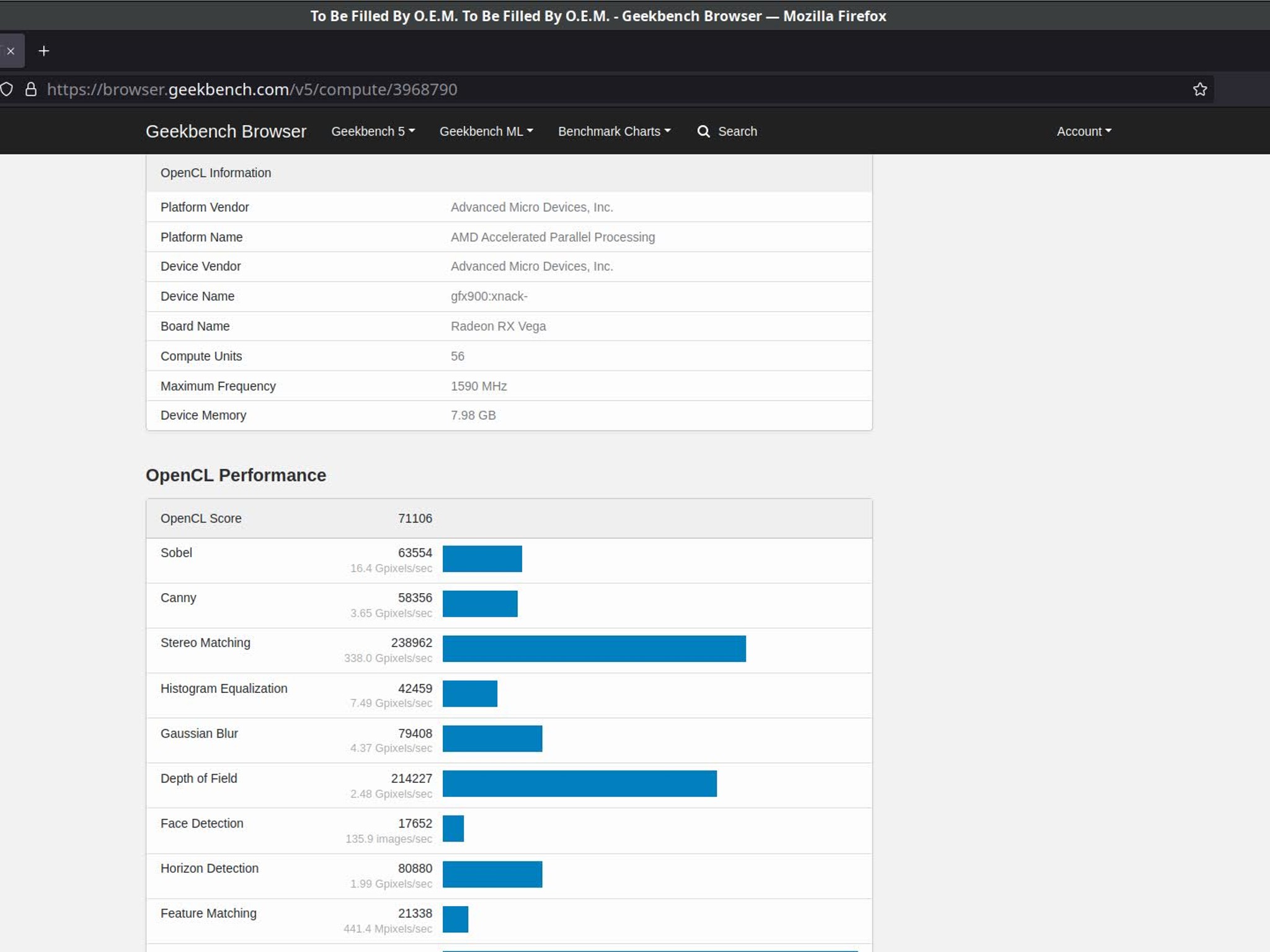
Task: Open a new tab with the plus button
Action: pyautogui.click(x=43, y=51)
